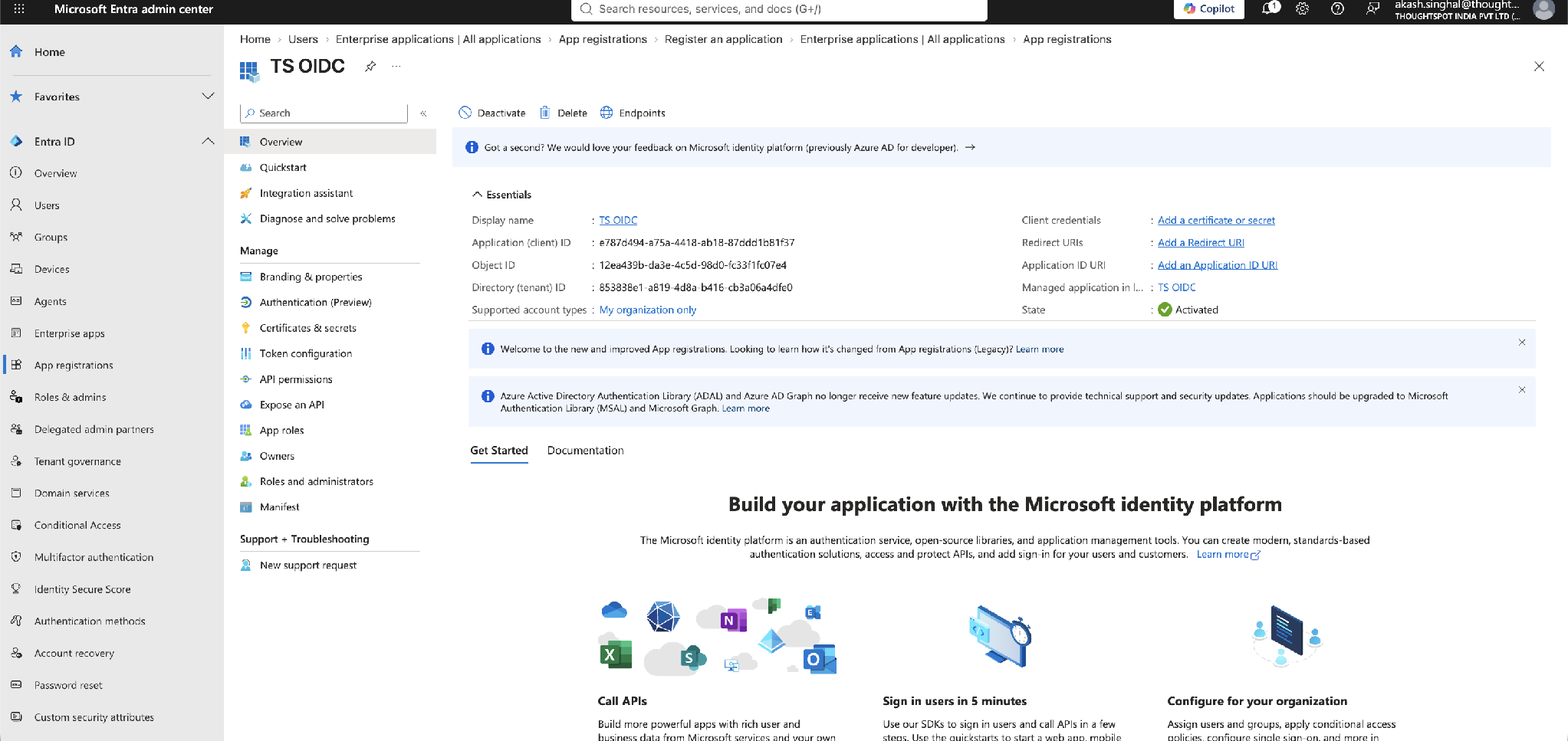Click Register an application breadcrumb
The image size is (1568, 741).
pyautogui.click(x=723, y=39)
